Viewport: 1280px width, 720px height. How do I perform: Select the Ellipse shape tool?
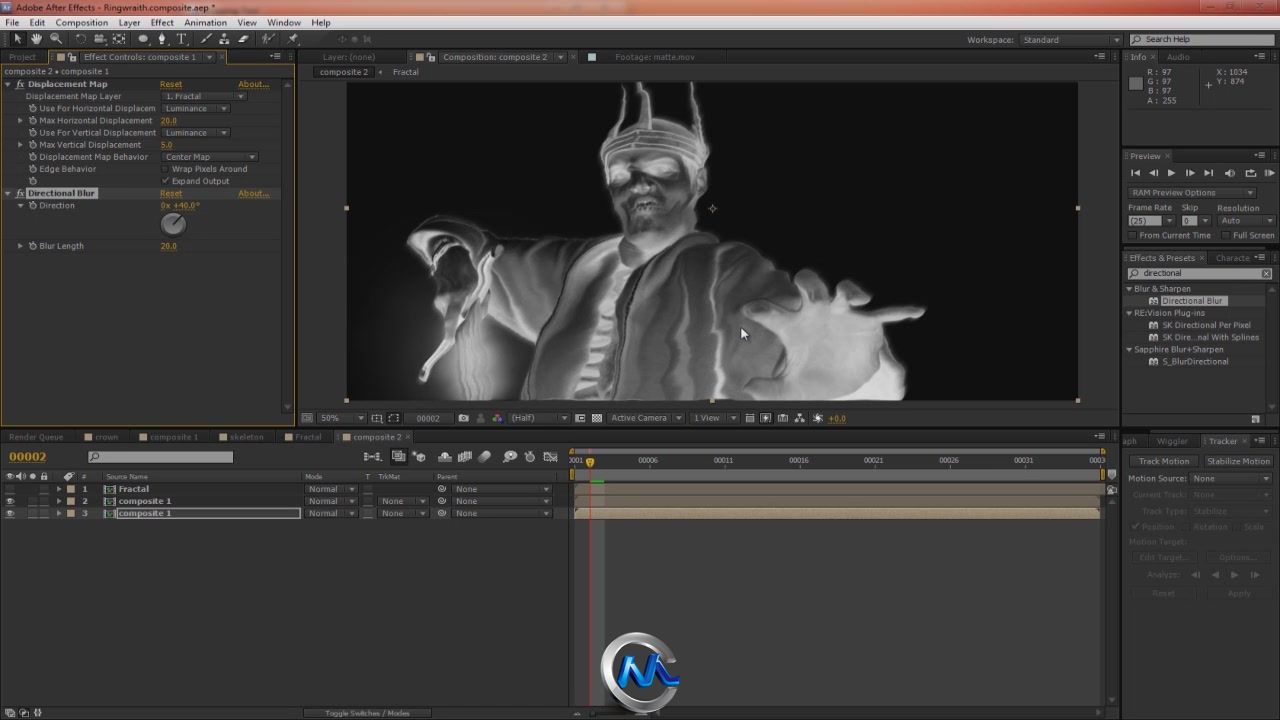click(143, 39)
